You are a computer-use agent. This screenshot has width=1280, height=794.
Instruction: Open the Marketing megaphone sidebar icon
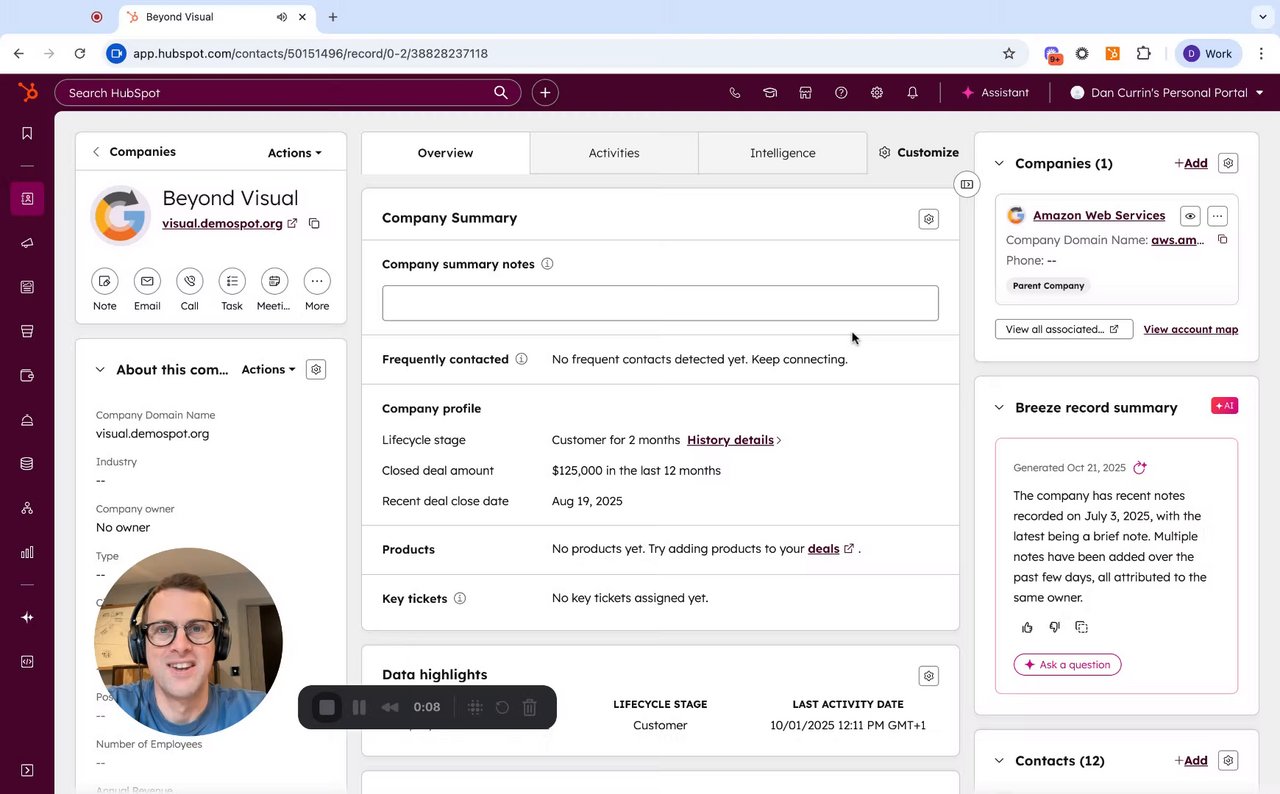click(27, 243)
